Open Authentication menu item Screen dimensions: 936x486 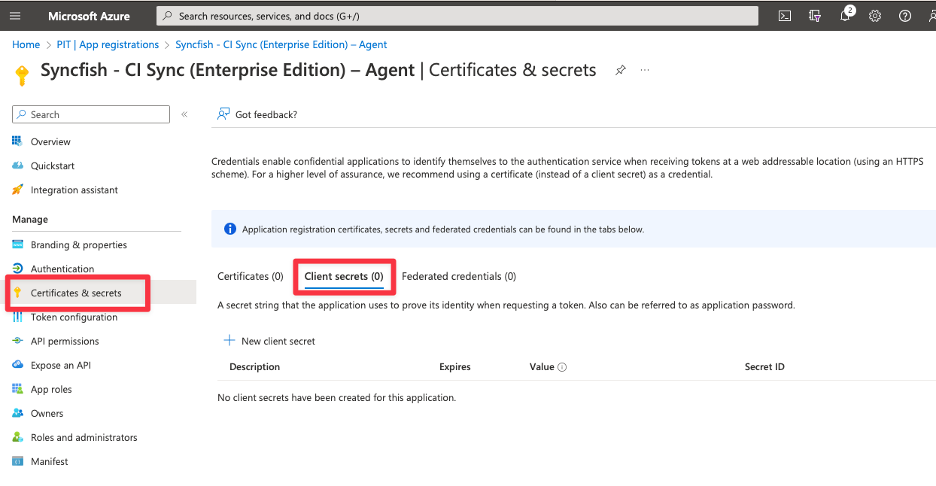tap(62, 269)
